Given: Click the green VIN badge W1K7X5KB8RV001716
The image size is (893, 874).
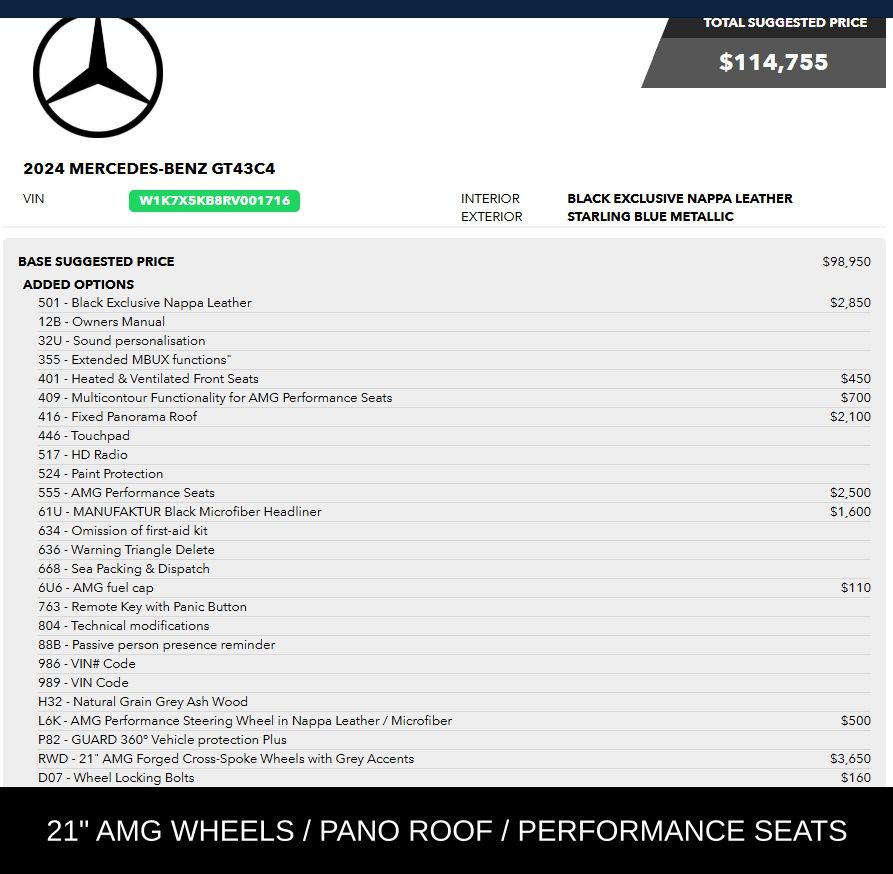Looking at the screenshot, I should coord(214,200).
